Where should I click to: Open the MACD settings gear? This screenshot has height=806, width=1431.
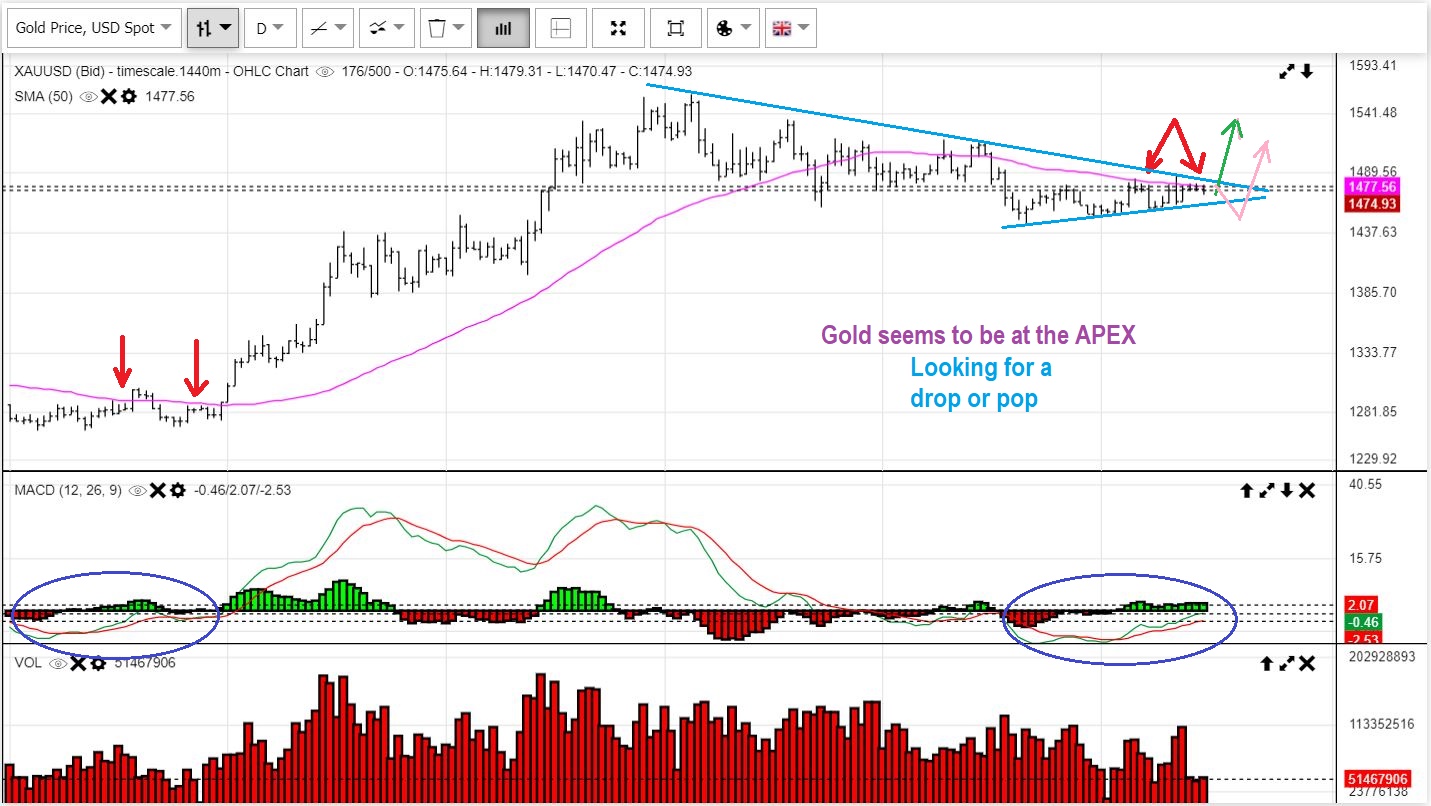(178, 491)
